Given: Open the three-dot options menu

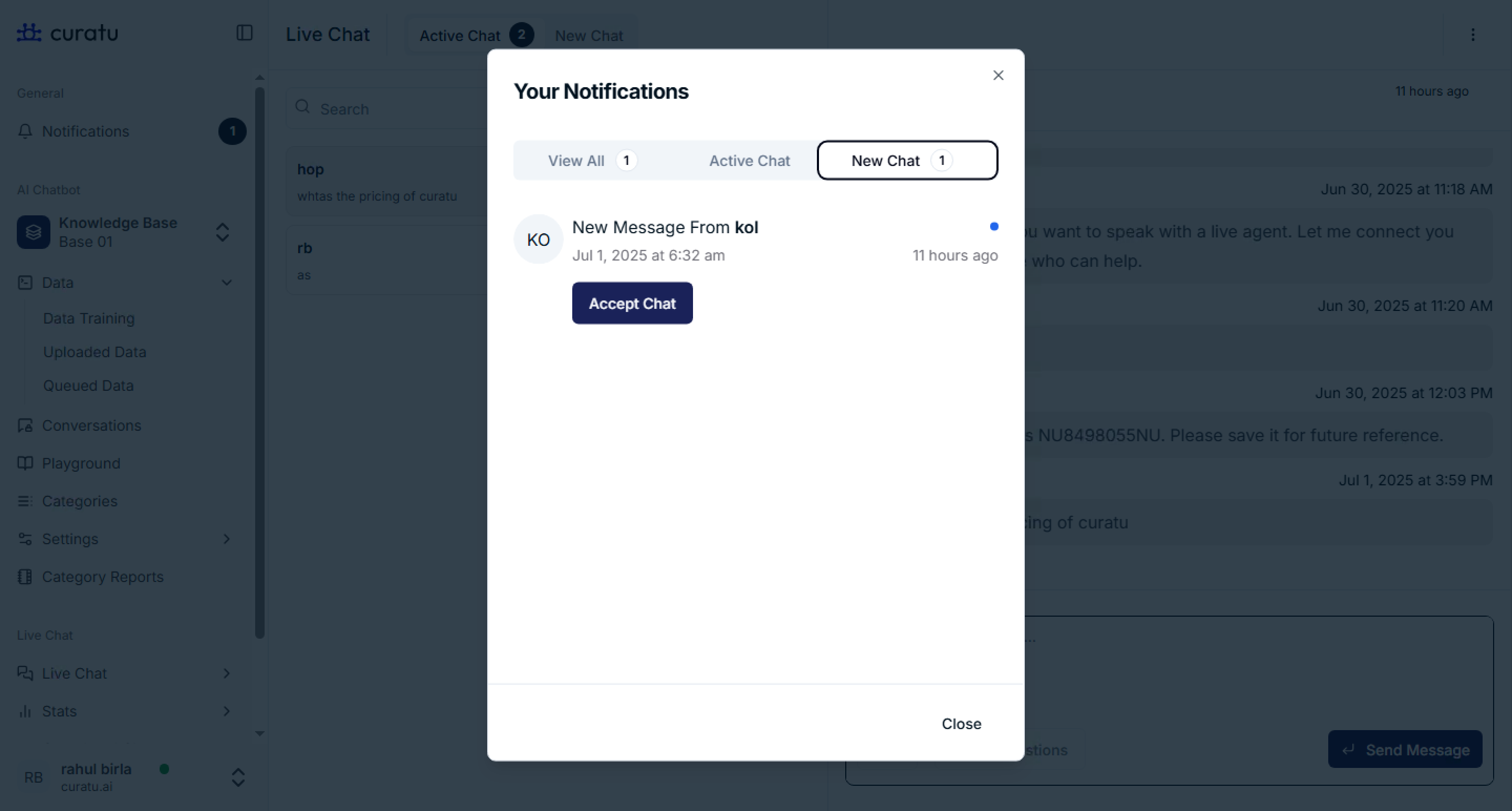Looking at the screenshot, I should (x=1473, y=35).
